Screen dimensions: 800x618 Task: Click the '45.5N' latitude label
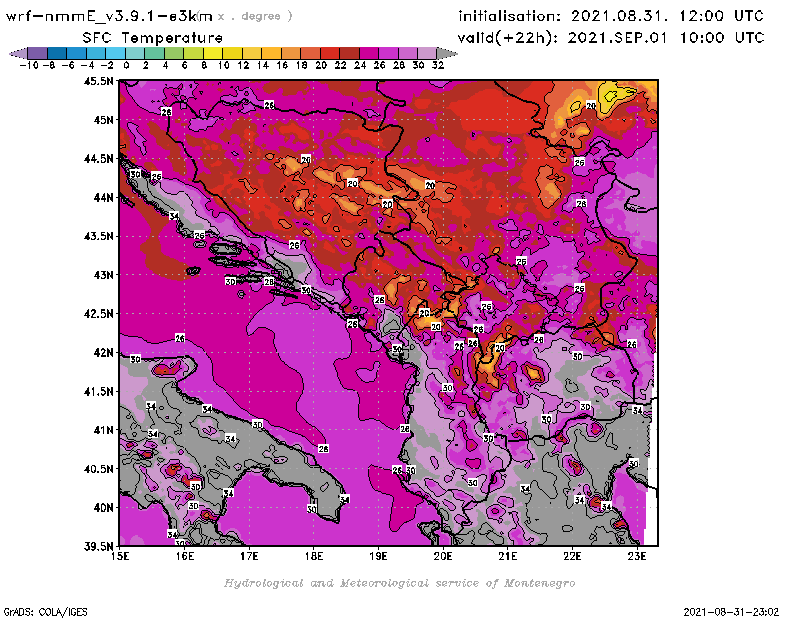pos(99,81)
